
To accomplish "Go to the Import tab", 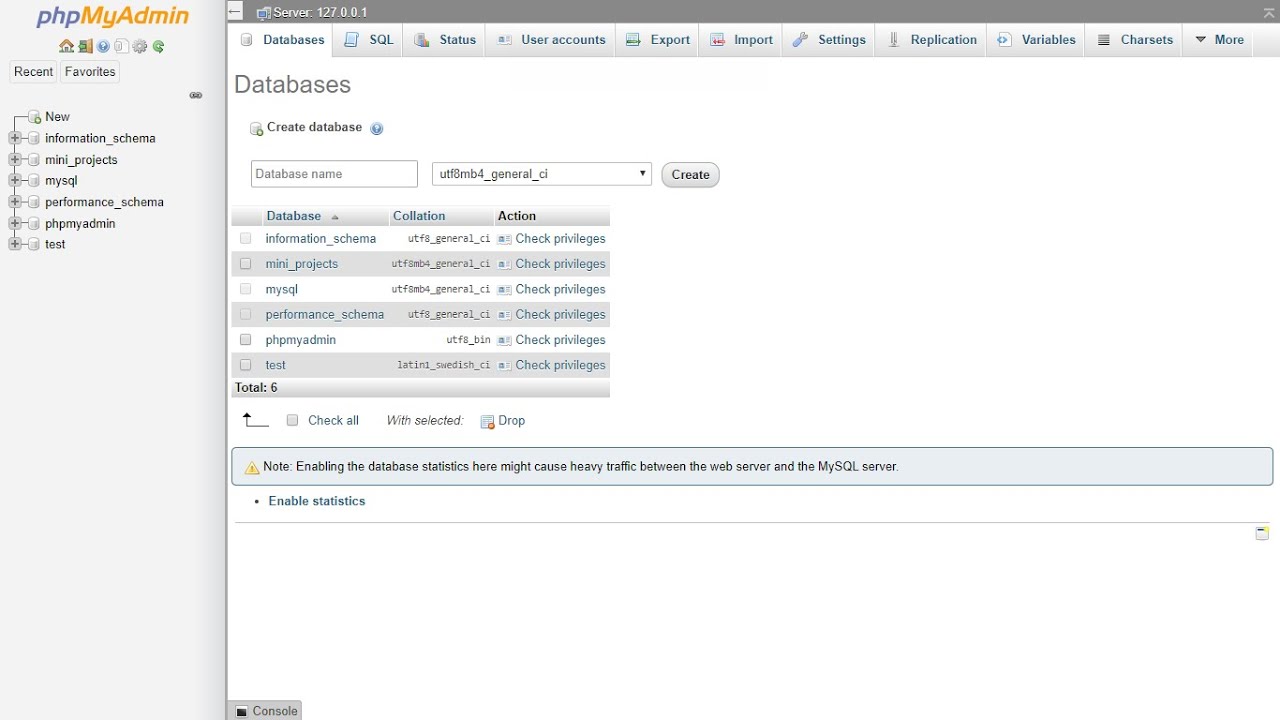I will tap(741, 40).
